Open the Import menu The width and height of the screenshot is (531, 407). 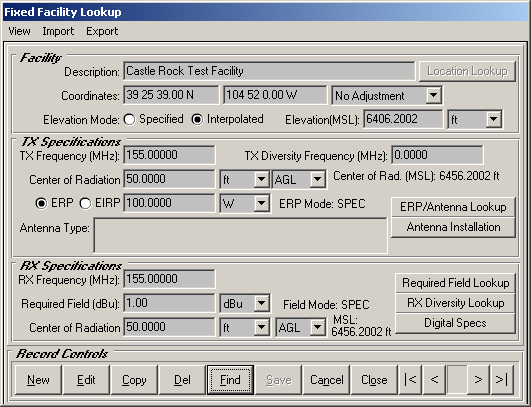click(58, 31)
